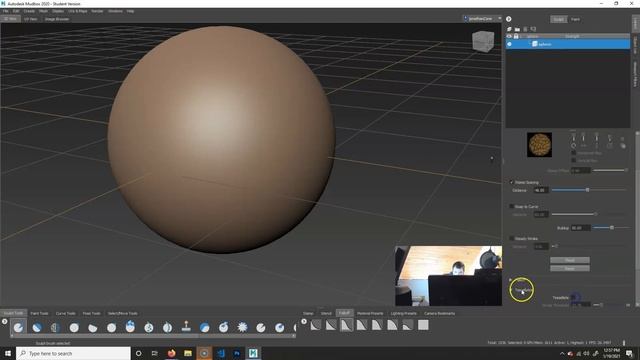Choose the second falloff curve preset

pos(331,325)
